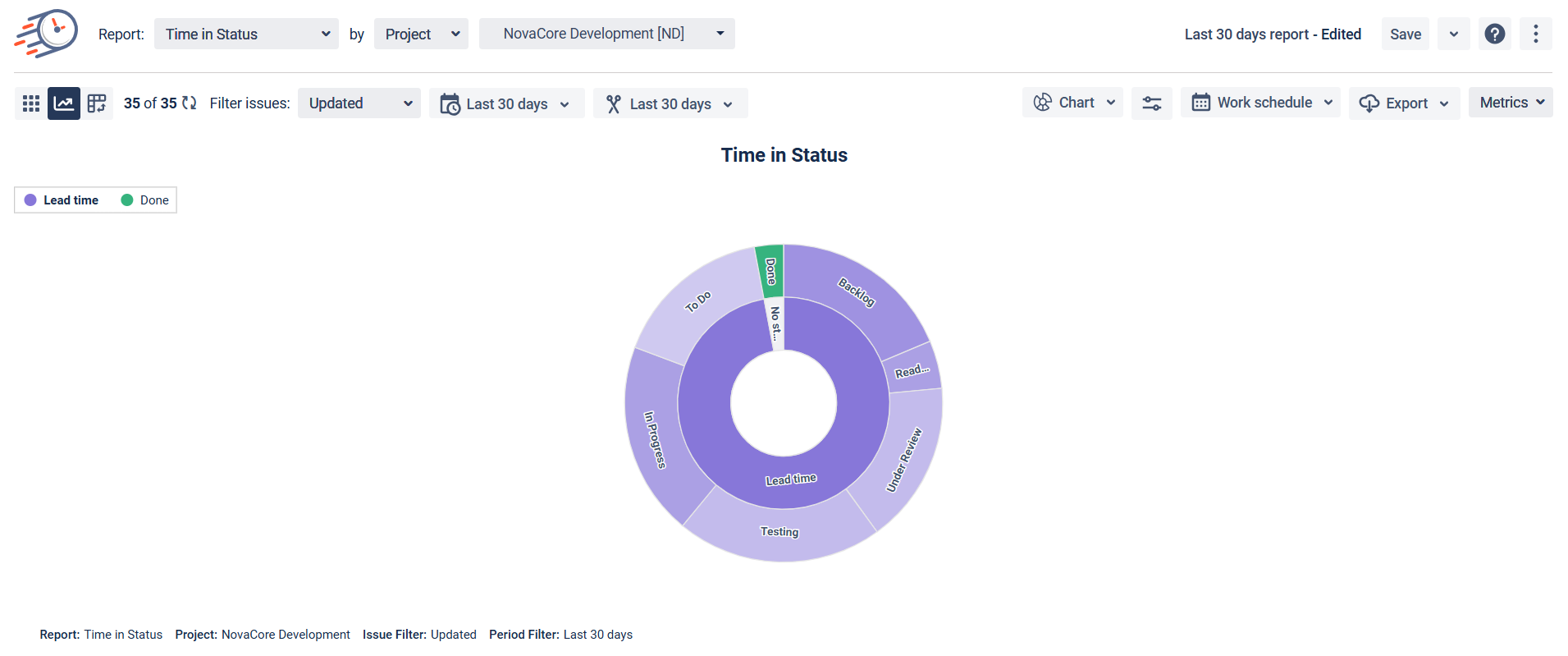
Task: Open the Project grouping dropdown
Action: point(421,34)
